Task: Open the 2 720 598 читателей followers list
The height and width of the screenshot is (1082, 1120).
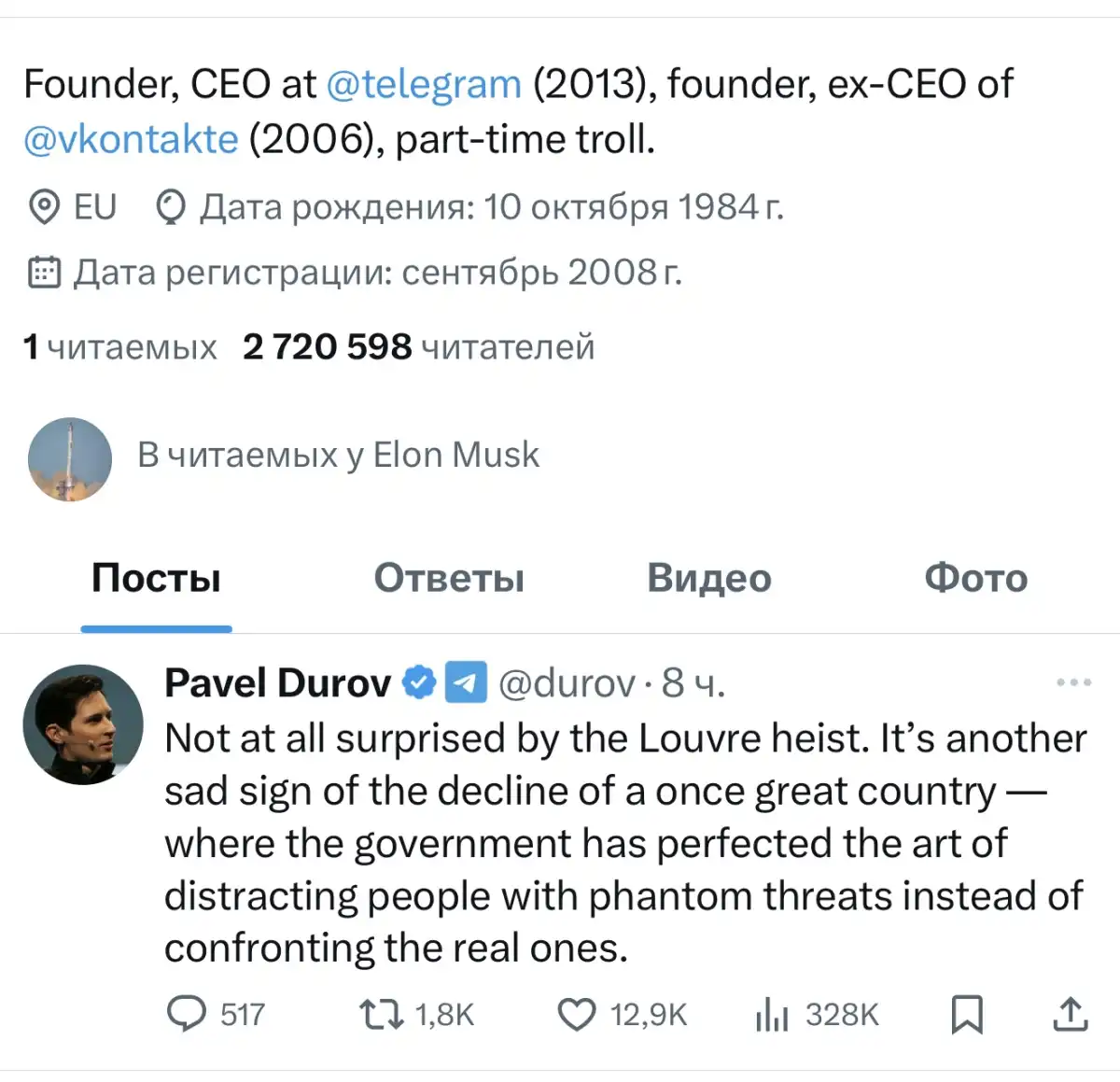Action: pyautogui.click(x=418, y=347)
